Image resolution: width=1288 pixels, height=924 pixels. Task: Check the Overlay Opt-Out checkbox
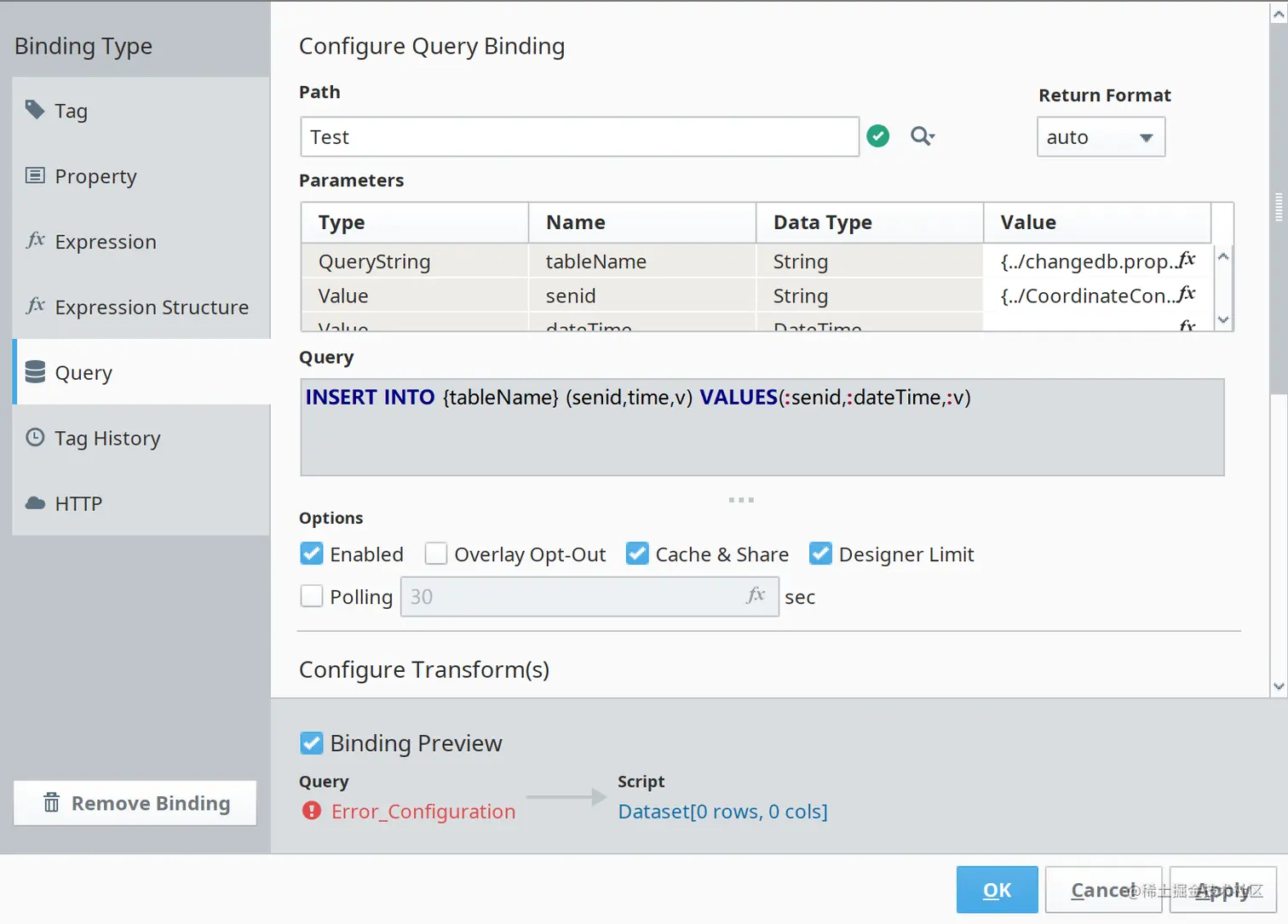point(436,554)
